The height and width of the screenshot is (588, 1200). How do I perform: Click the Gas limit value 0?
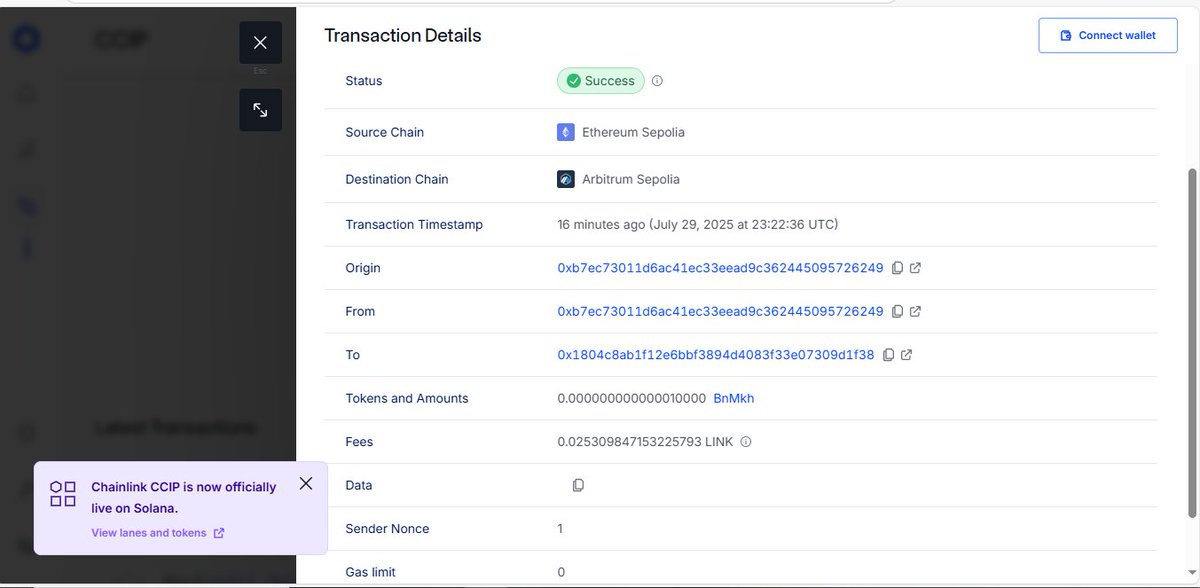(561, 572)
